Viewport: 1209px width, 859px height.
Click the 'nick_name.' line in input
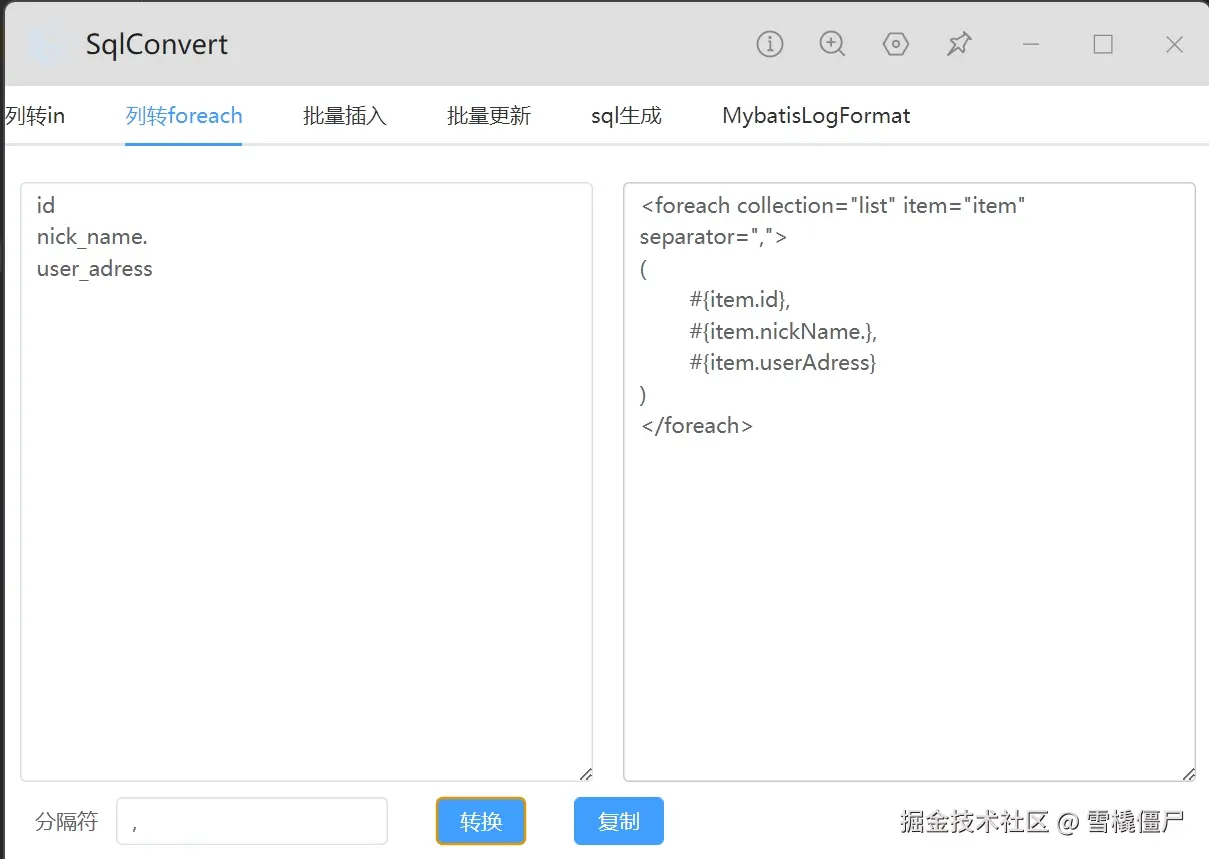pyautogui.click(x=92, y=237)
